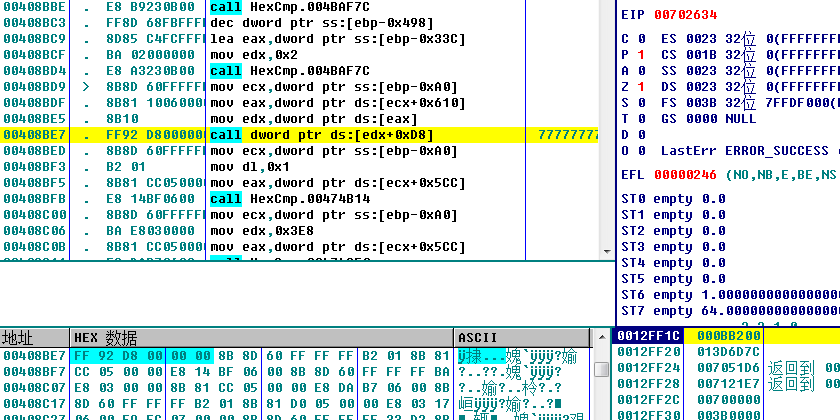Click the dump pane scroll-up arrow
The width and height of the screenshot is (840, 420).
tap(602, 338)
